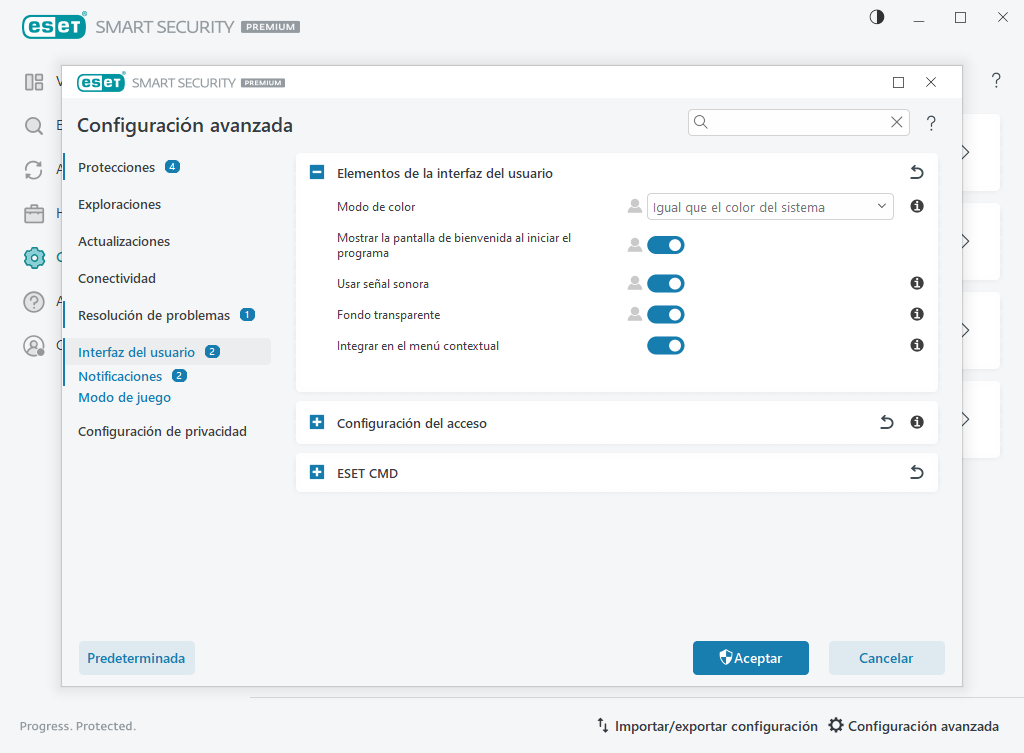
Task: Open help with the dialog question mark
Action: (931, 123)
